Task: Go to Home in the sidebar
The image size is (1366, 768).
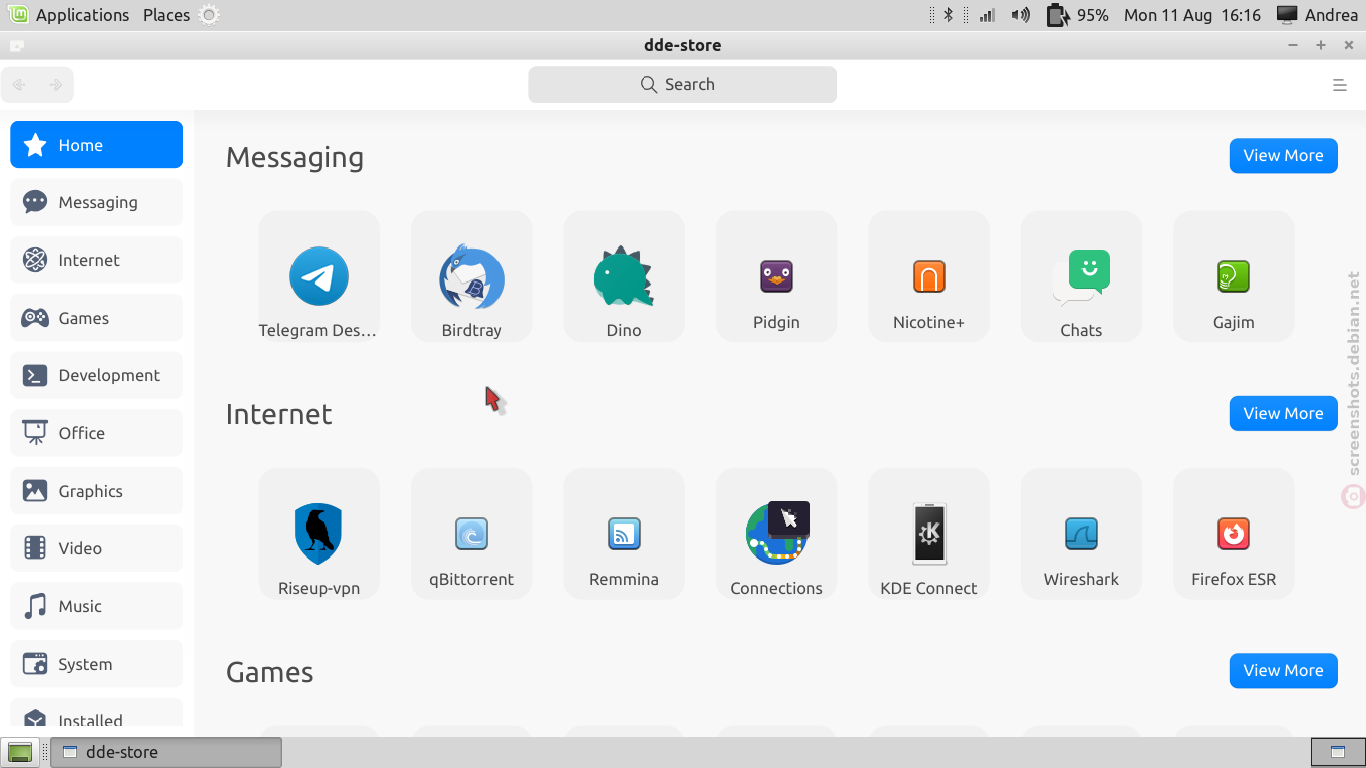Action: pyautogui.click(x=97, y=145)
